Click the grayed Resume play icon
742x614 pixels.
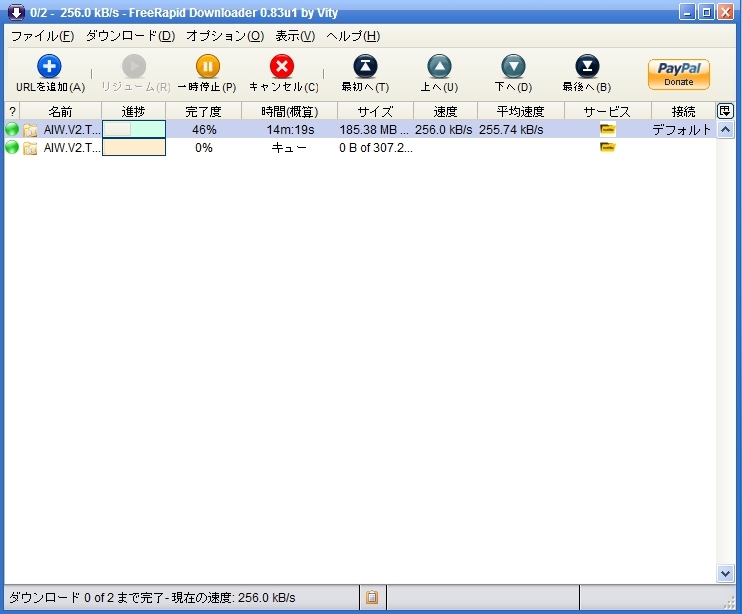click(134, 66)
